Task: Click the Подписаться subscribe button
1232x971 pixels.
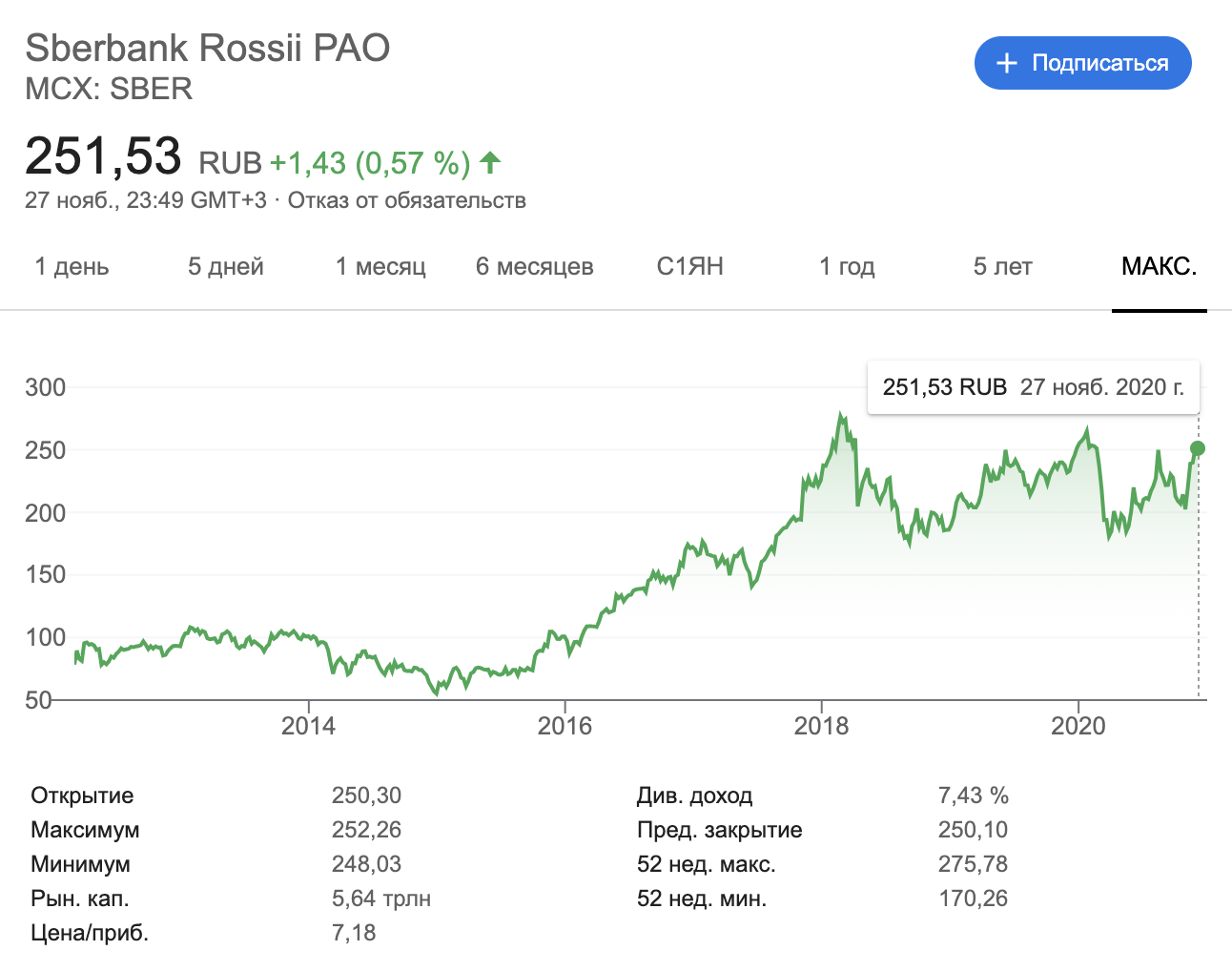Action: pos(1082,63)
